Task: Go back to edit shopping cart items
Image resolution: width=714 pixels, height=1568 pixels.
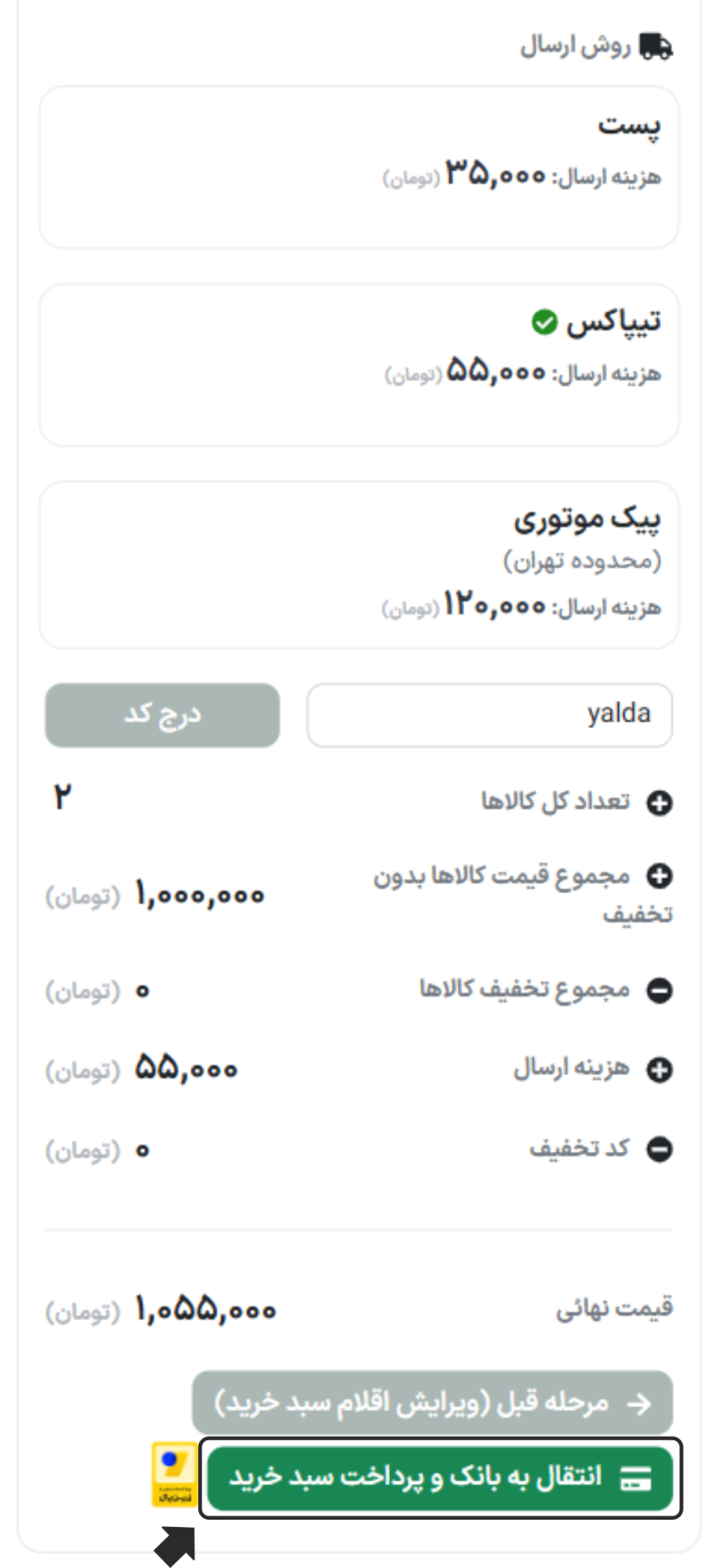Action: (432, 1404)
